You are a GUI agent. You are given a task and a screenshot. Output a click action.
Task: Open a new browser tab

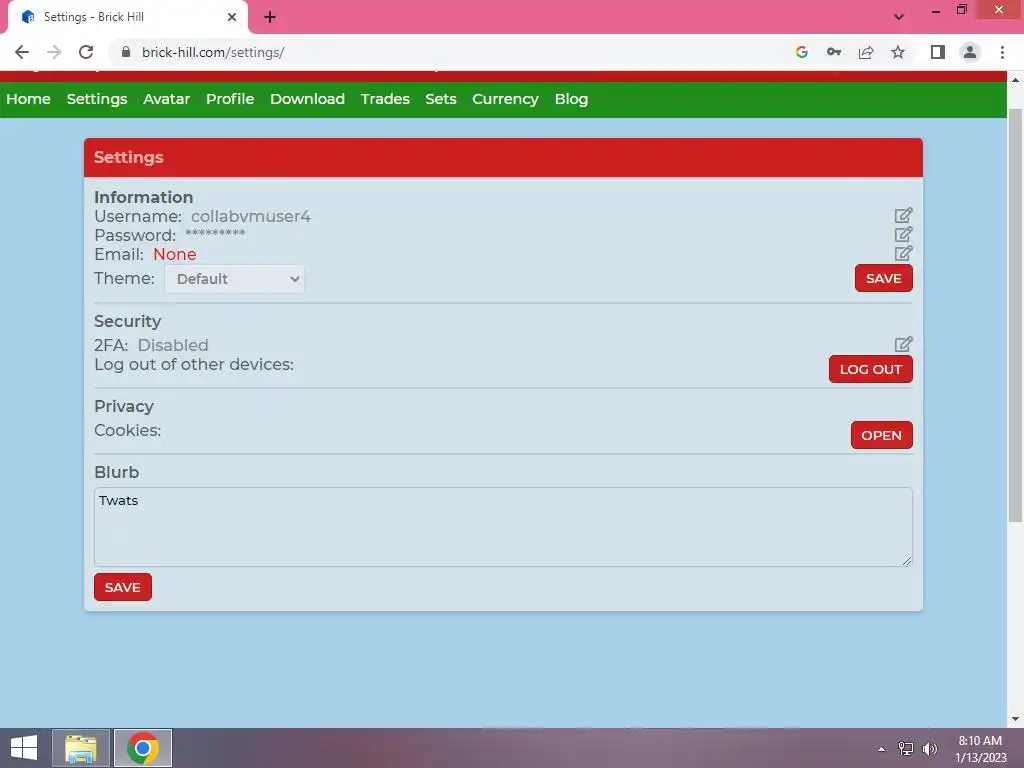pyautogui.click(x=270, y=18)
